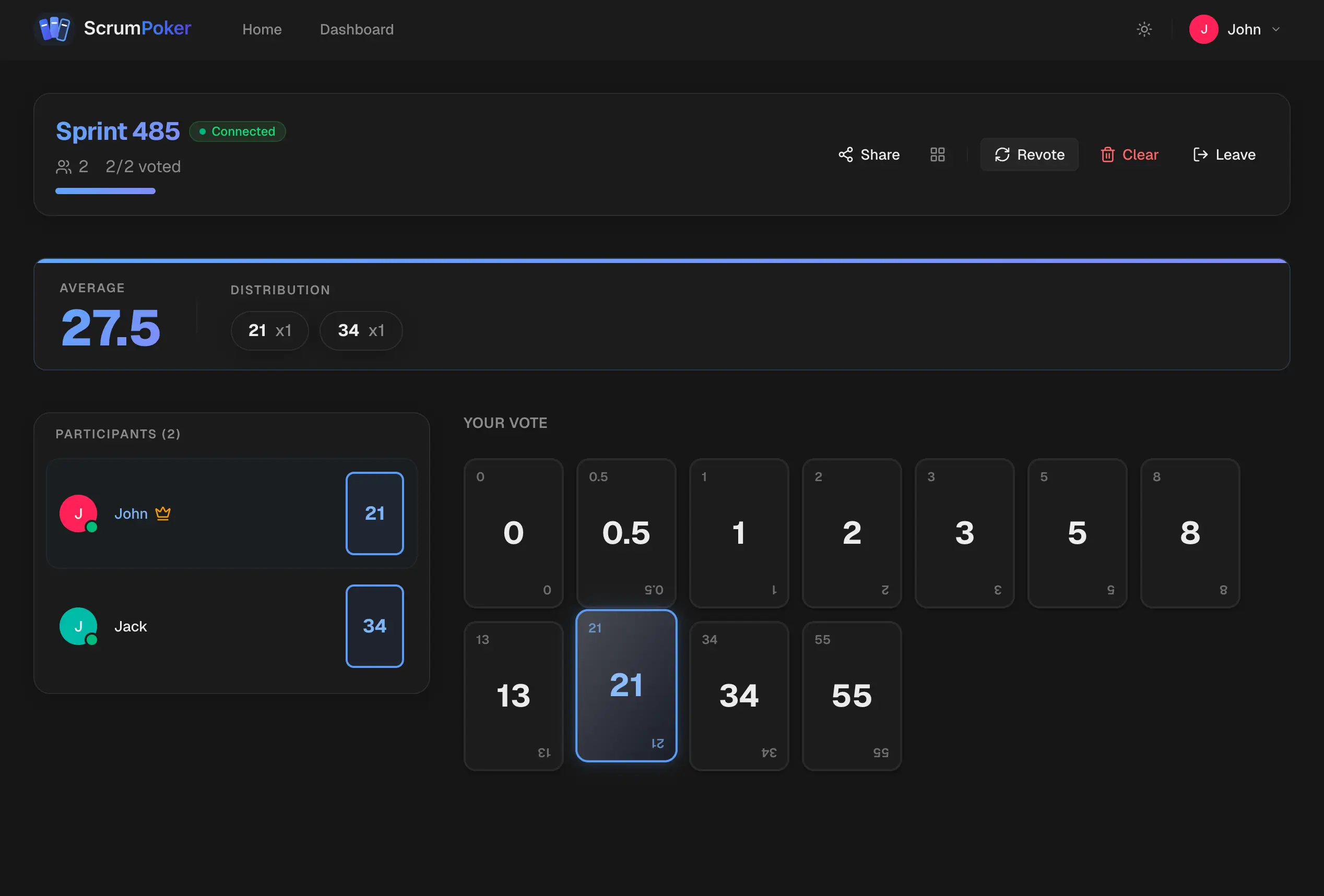The image size is (1324, 896).
Task: Select the 13 voting card
Action: pos(513,695)
